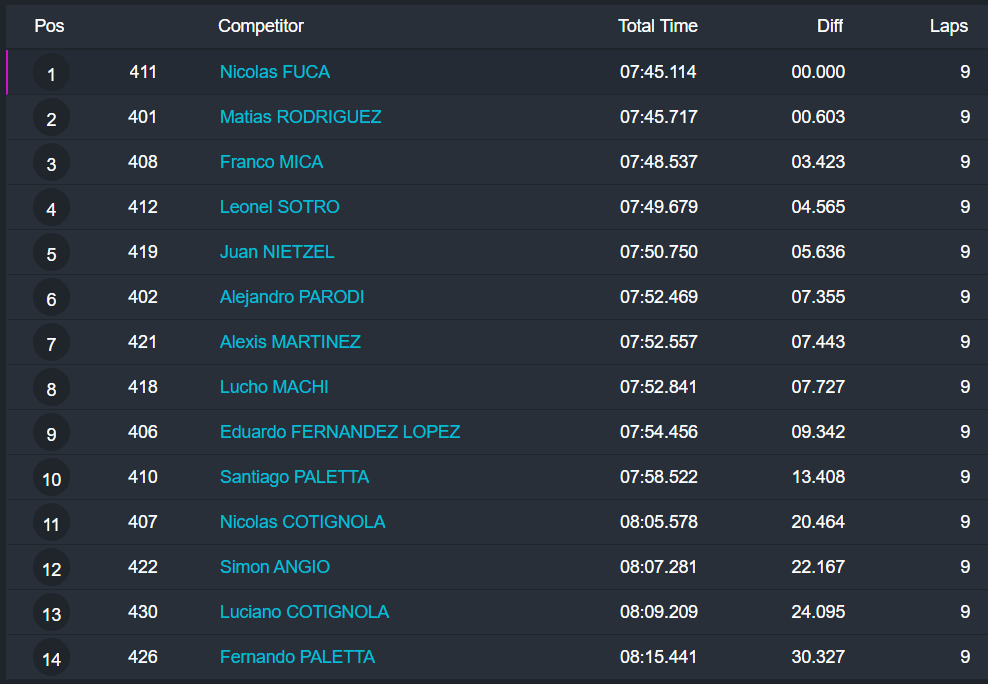Sort by Total Time column header
The width and height of the screenshot is (988, 684).
(657, 26)
